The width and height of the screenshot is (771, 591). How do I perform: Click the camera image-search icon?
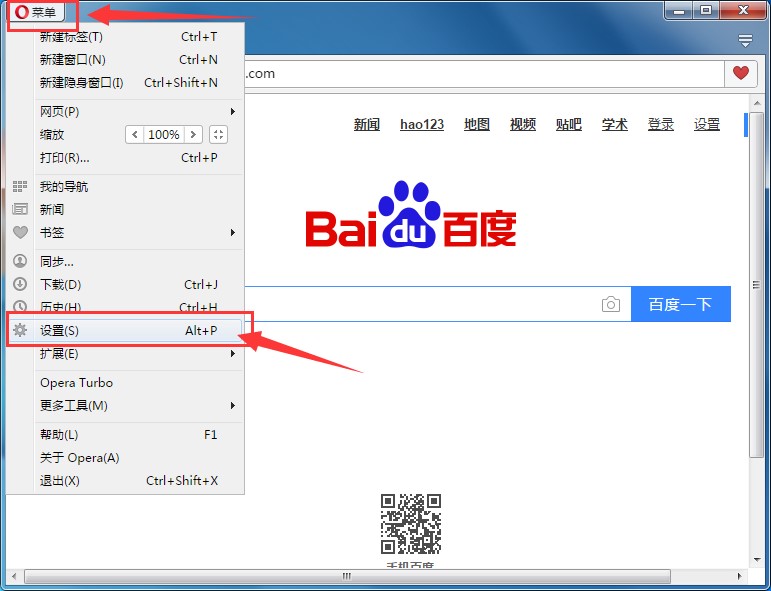(611, 304)
